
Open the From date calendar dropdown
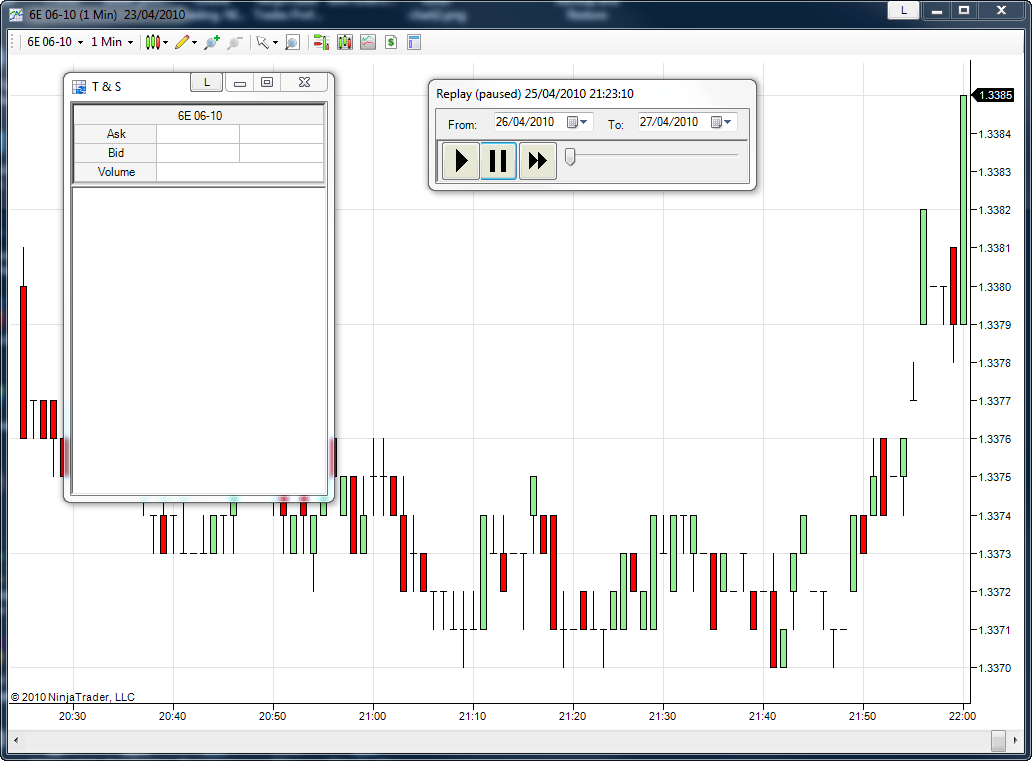pos(578,122)
